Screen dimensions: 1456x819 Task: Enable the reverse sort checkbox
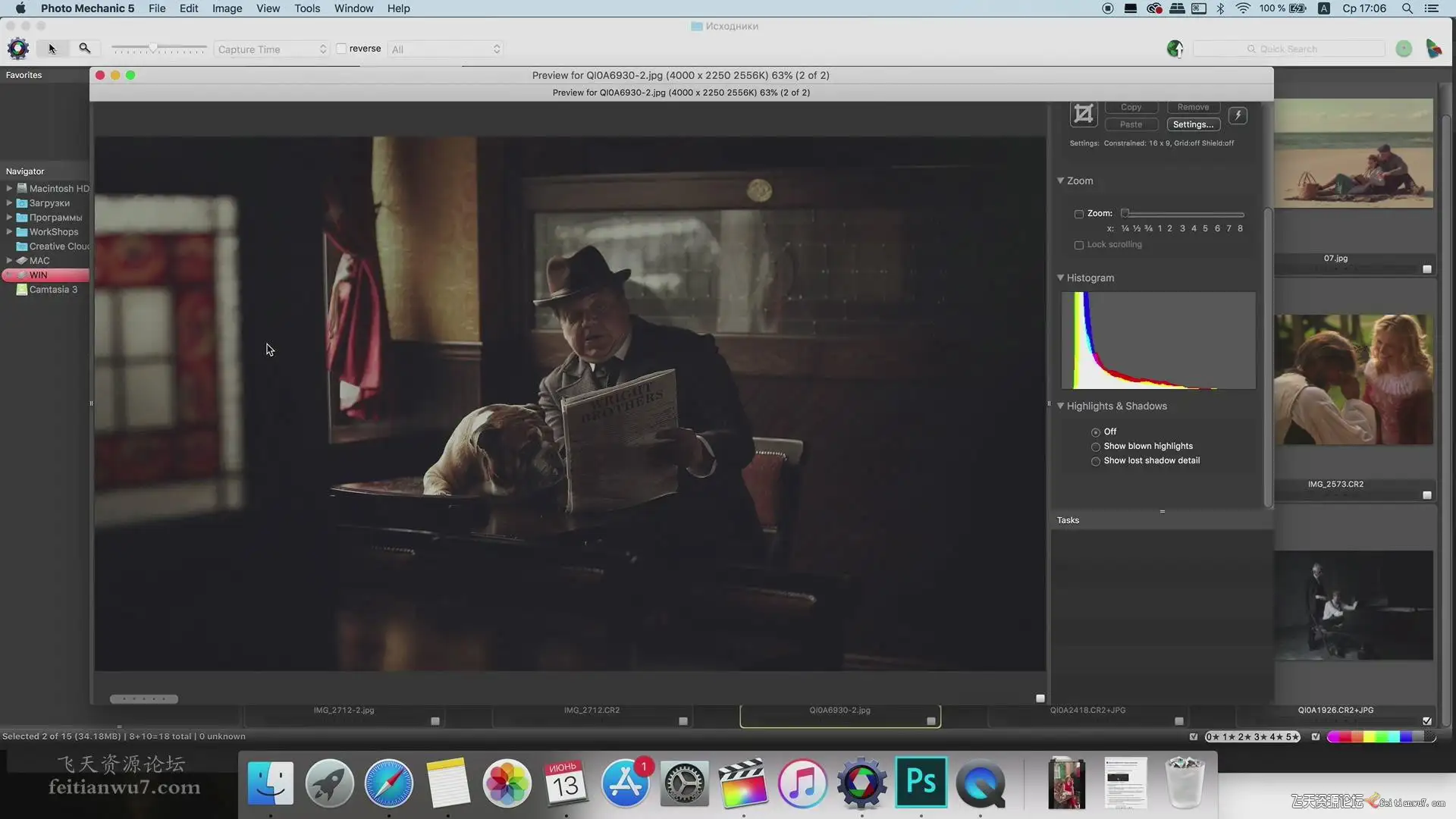tap(342, 49)
